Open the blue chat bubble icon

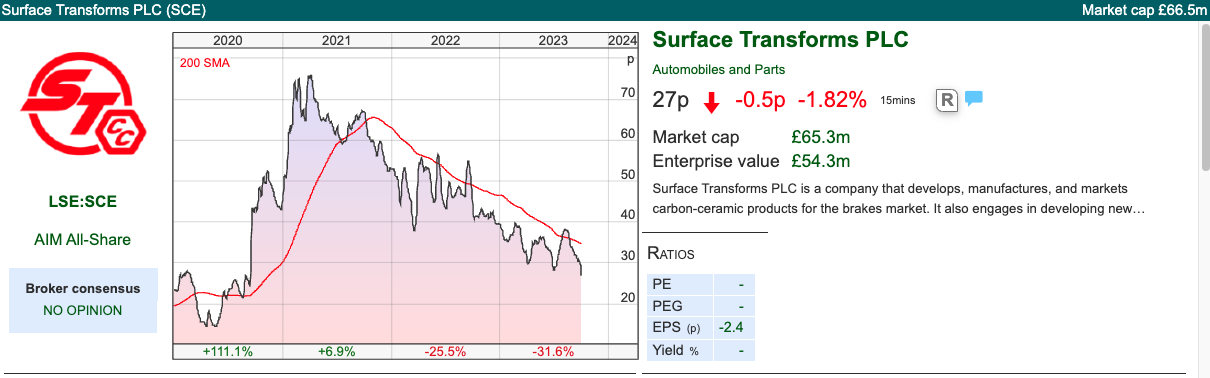tap(974, 99)
